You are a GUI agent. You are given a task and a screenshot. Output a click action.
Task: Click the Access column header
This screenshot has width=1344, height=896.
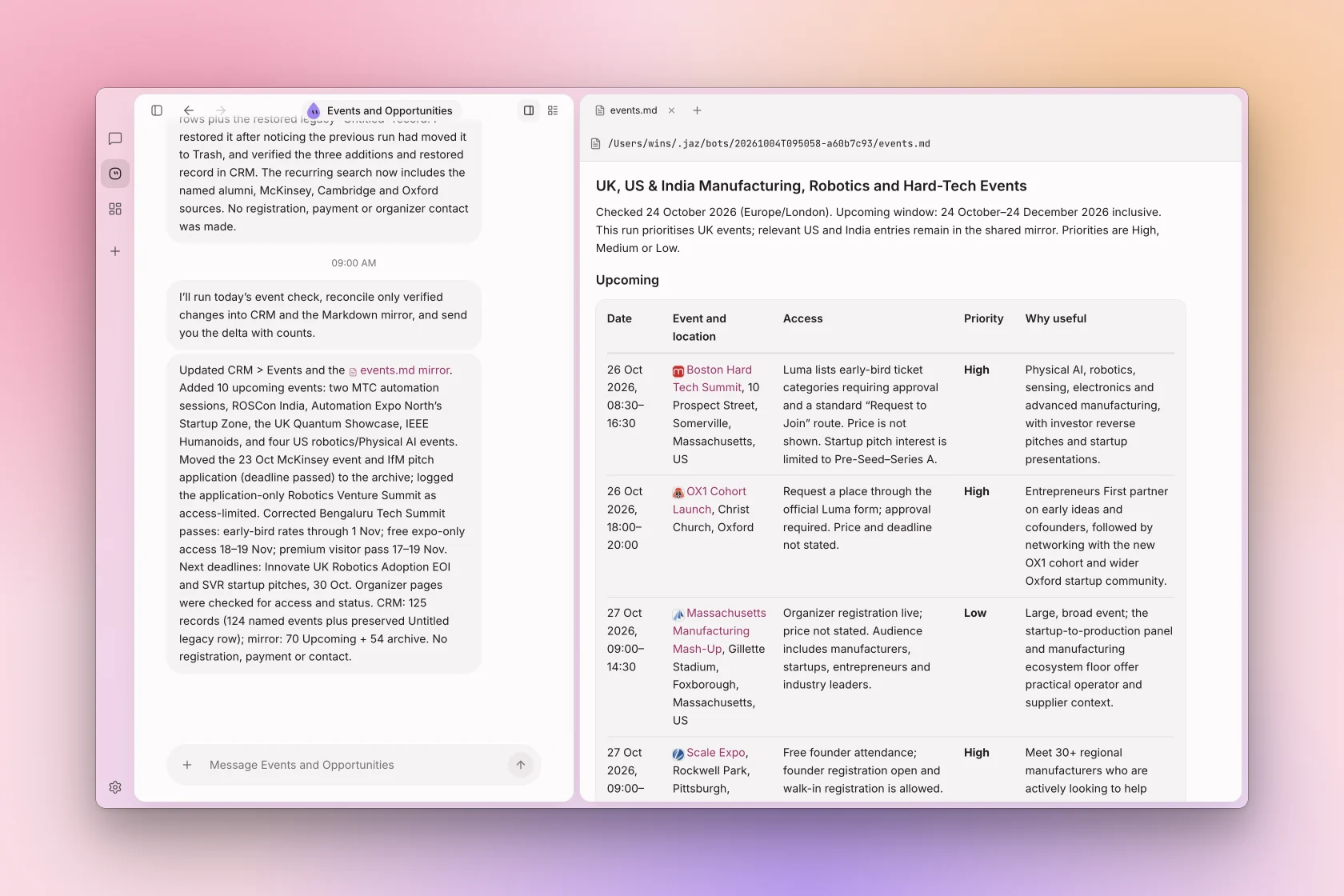point(802,318)
